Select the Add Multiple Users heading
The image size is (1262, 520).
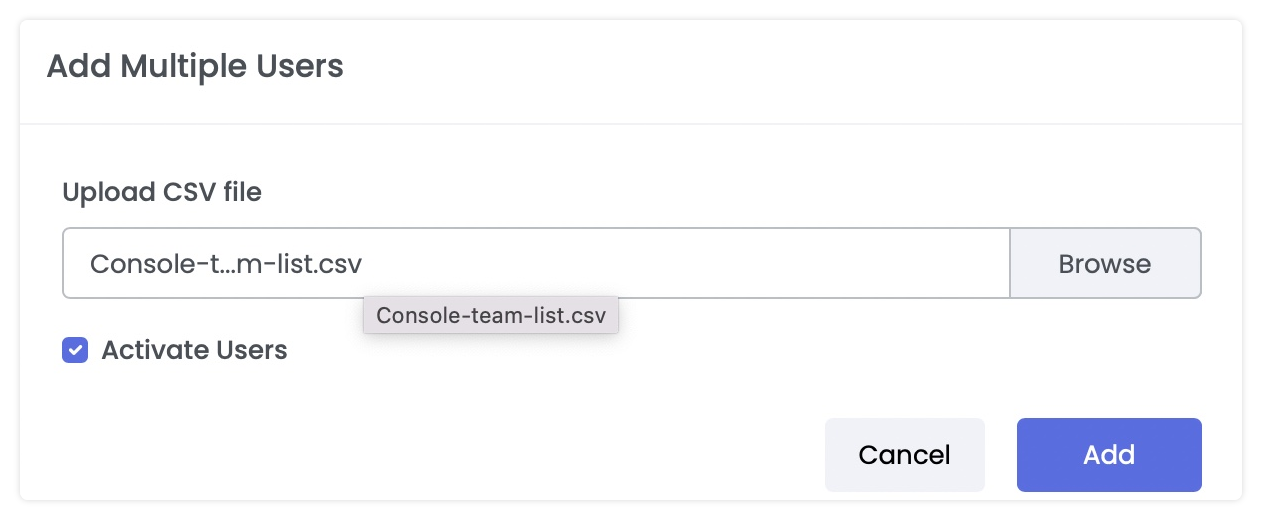[x=195, y=67]
